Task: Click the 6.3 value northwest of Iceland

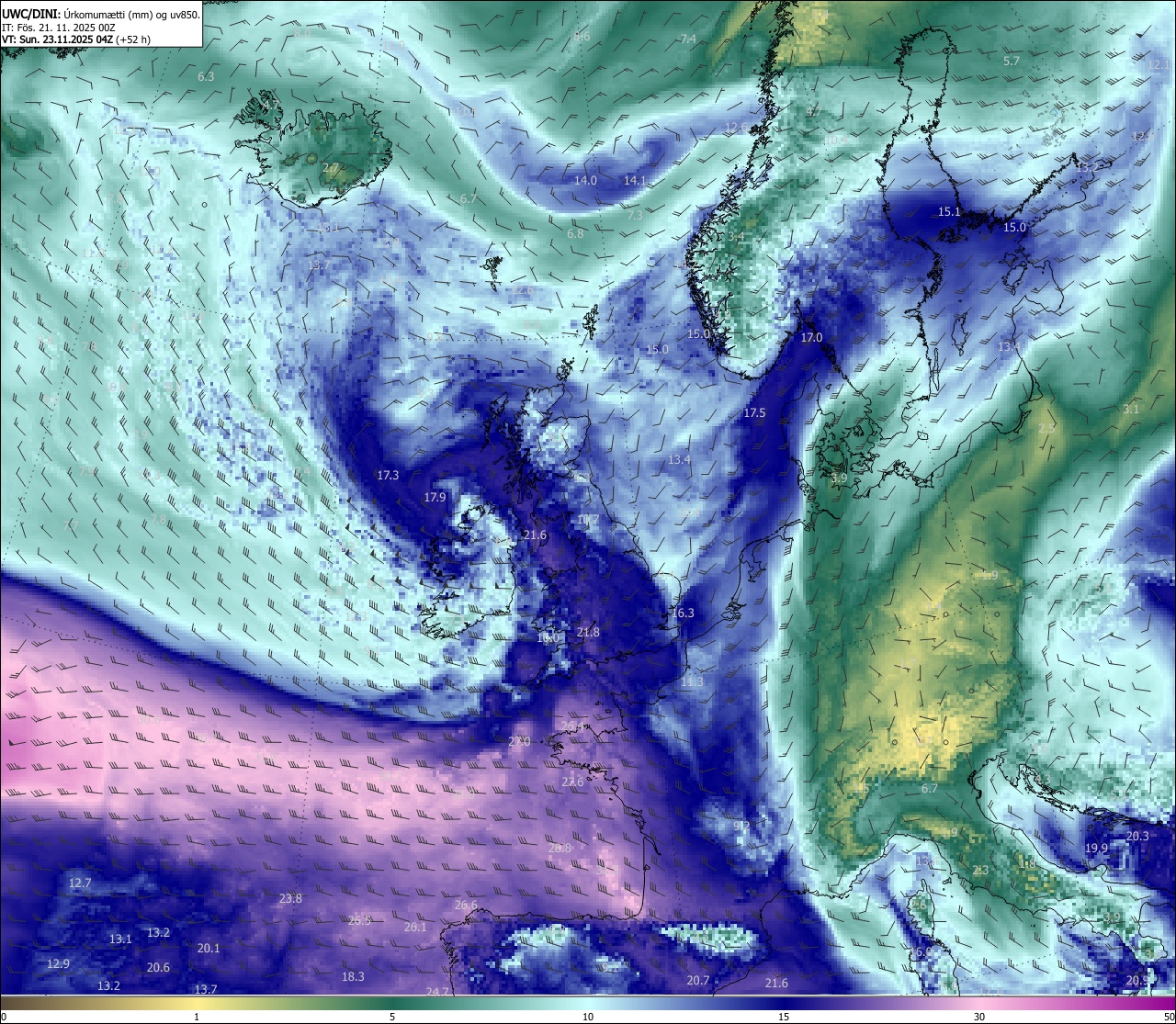Action: click(206, 76)
